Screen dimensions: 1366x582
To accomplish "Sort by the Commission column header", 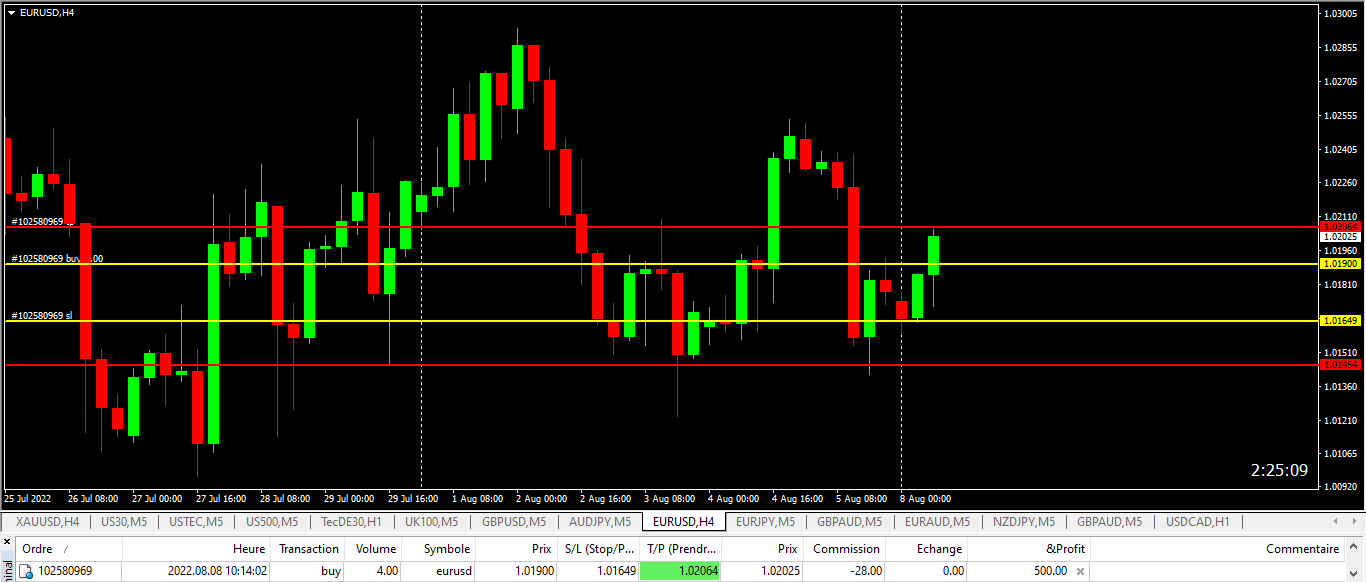I will pyautogui.click(x=846, y=549).
